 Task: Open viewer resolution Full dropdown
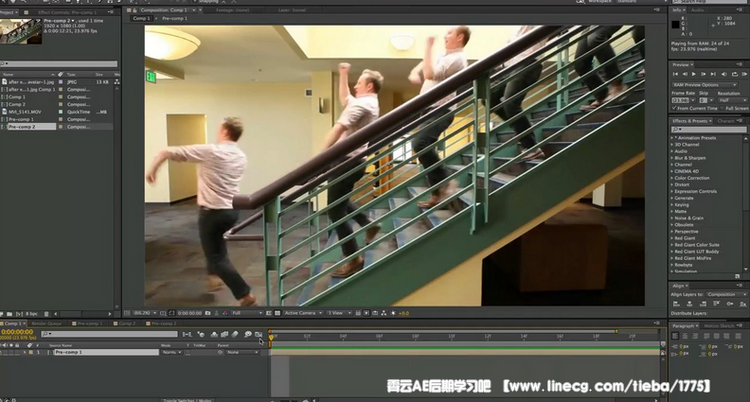click(247, 313)
